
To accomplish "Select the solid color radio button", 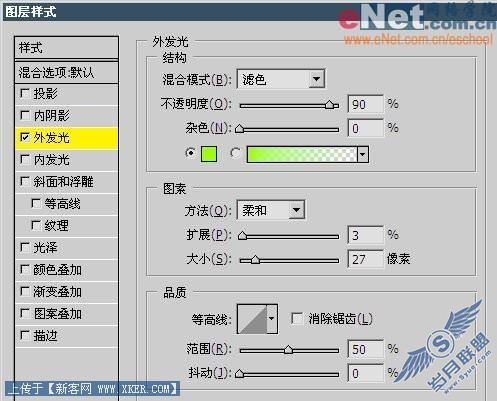I will pyautogui.click(x=190, y=153).
